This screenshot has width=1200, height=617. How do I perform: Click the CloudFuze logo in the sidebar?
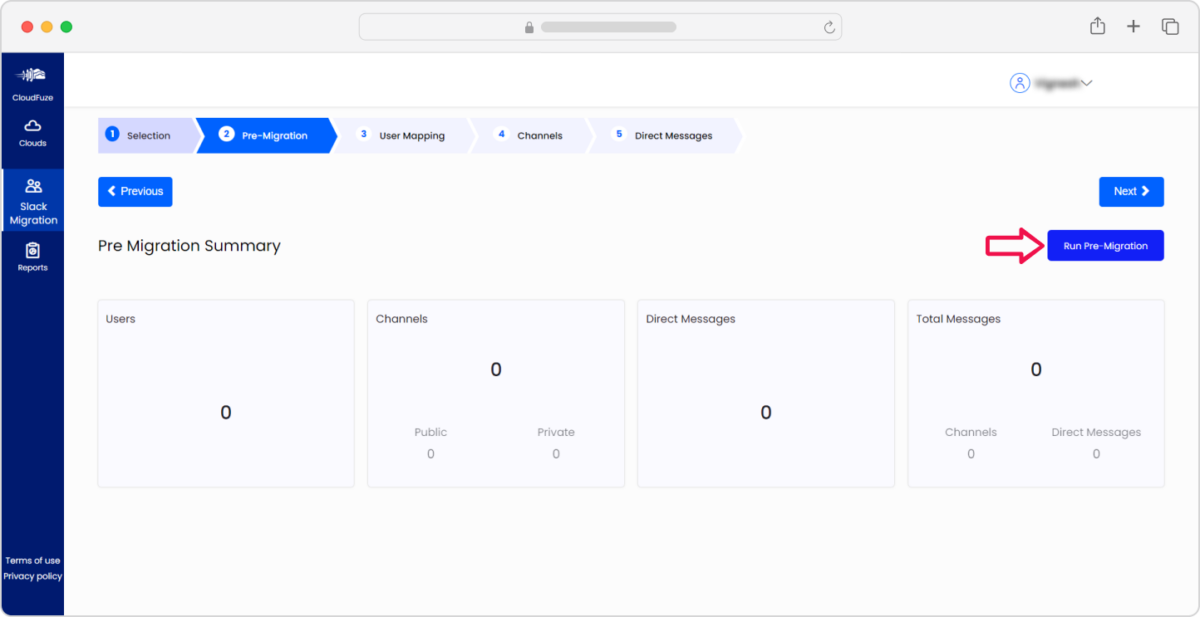[x=33, y=80]
